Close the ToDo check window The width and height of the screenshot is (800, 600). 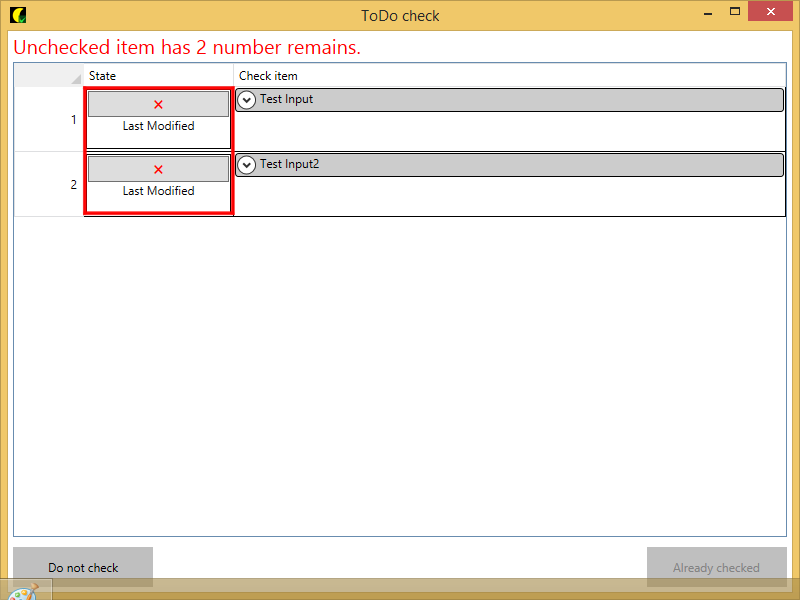[773, 12]
